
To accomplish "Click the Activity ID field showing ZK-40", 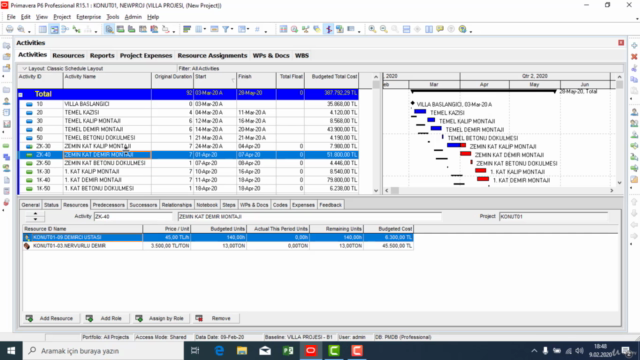I will pyautogui.click(x=133, y=217).
